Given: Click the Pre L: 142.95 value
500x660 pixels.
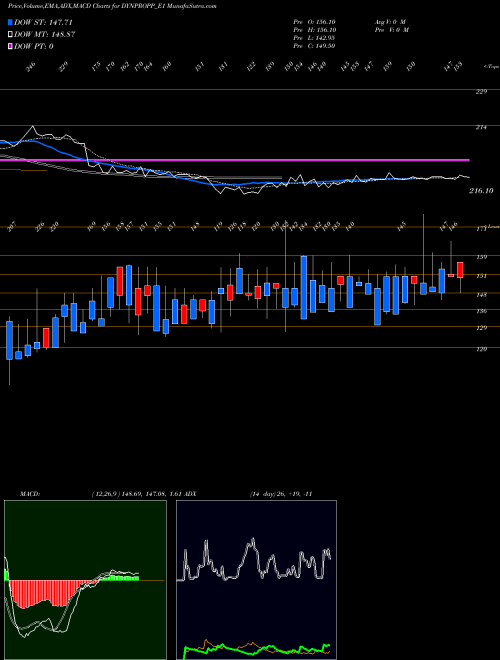Looking at the screenshot, I should click(x=314, y=38).
